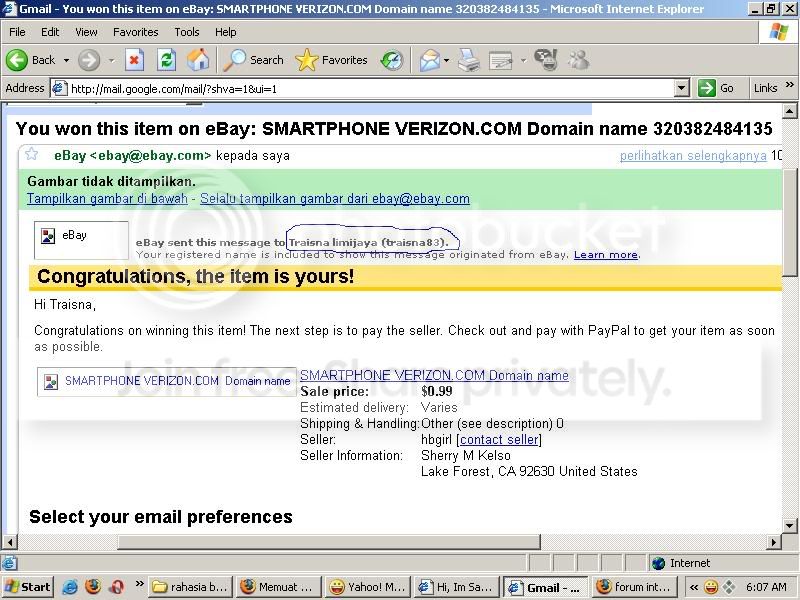Screen dimensions: 800x600
Task: Expand the Quick Launch overflow chevron
Action: click(139, 584)
